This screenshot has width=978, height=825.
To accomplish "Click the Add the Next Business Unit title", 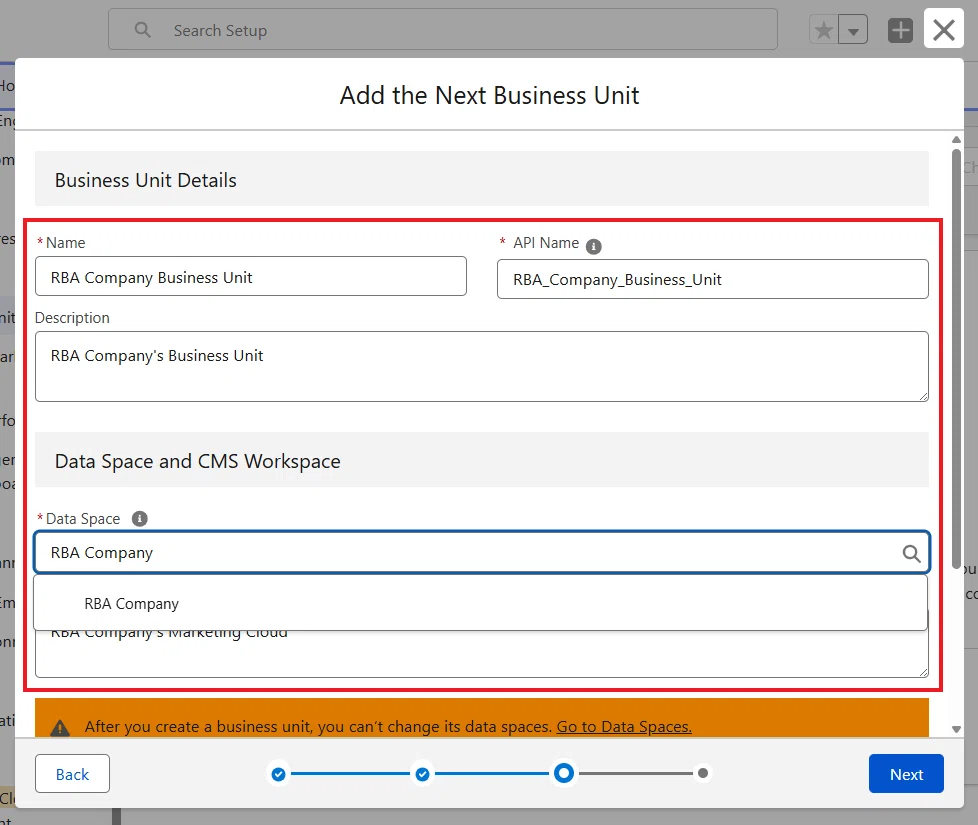I will coord(489,95).
